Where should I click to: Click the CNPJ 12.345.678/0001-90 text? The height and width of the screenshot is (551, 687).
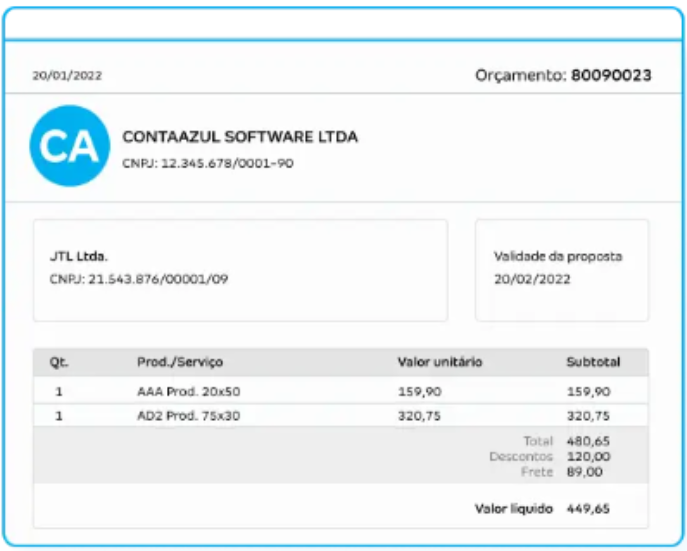(x=207, y=163)
